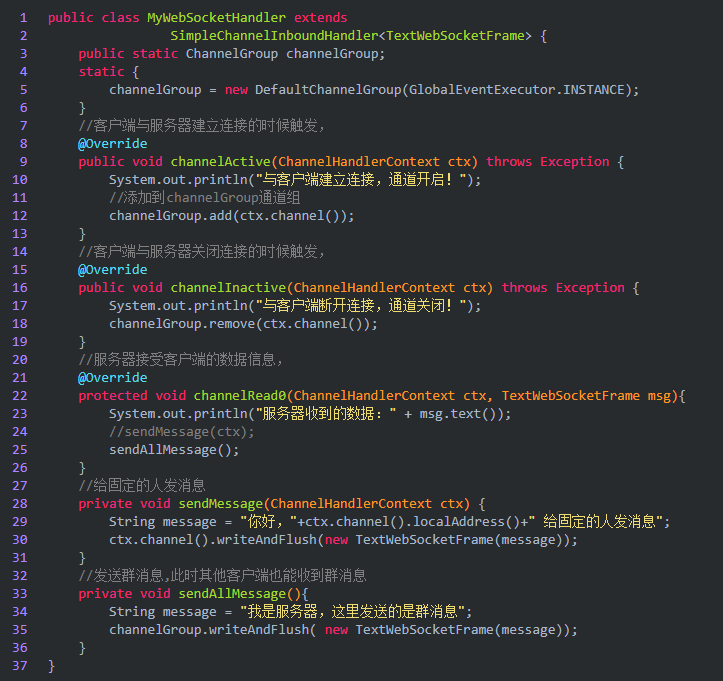Viewport: 723px width, 681px height.
Task: Click GlobalEventExecutor.INSTANCE on line 5
Action: (x=516, y=90)
